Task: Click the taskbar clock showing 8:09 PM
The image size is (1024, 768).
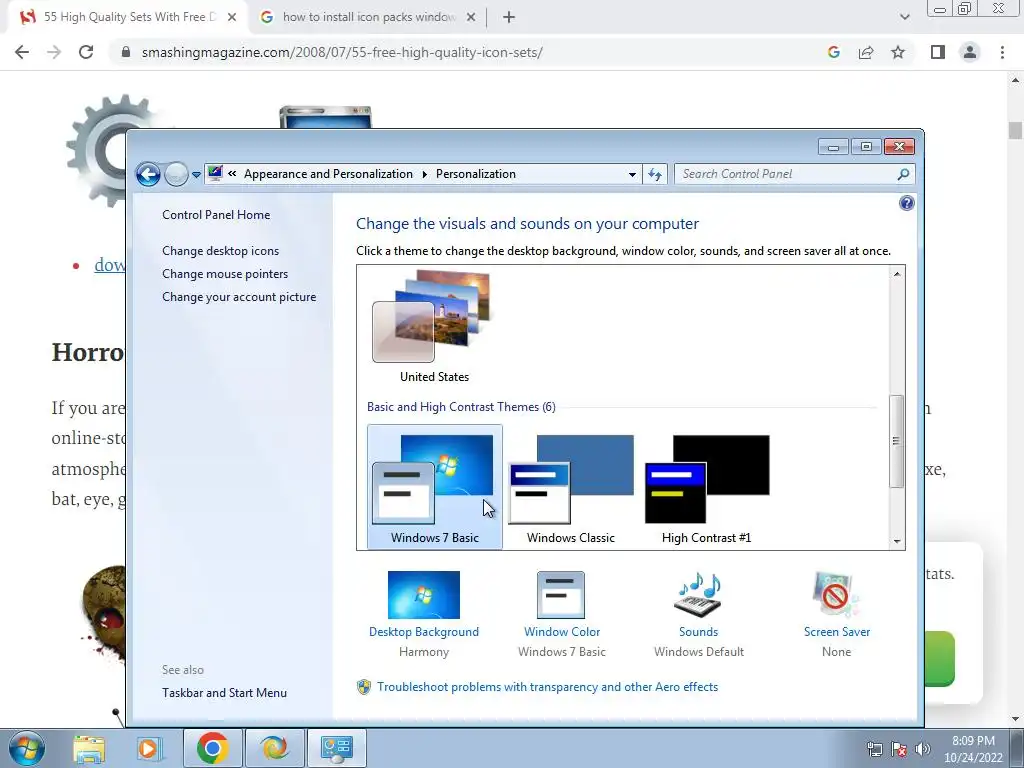Action: coord(973,749)
